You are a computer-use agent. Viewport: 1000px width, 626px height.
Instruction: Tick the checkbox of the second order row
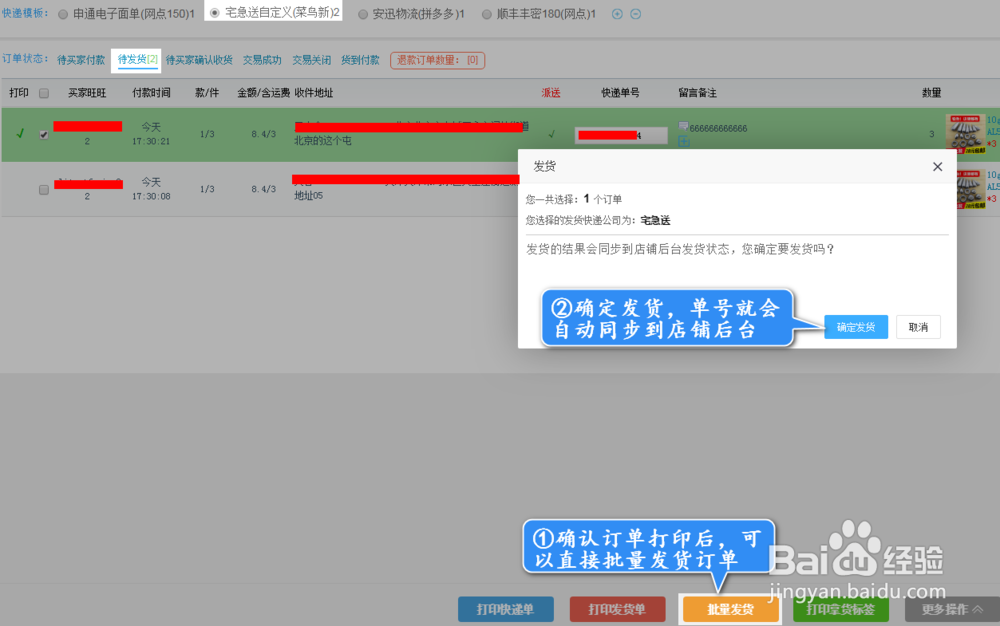[x=42, y=190]
